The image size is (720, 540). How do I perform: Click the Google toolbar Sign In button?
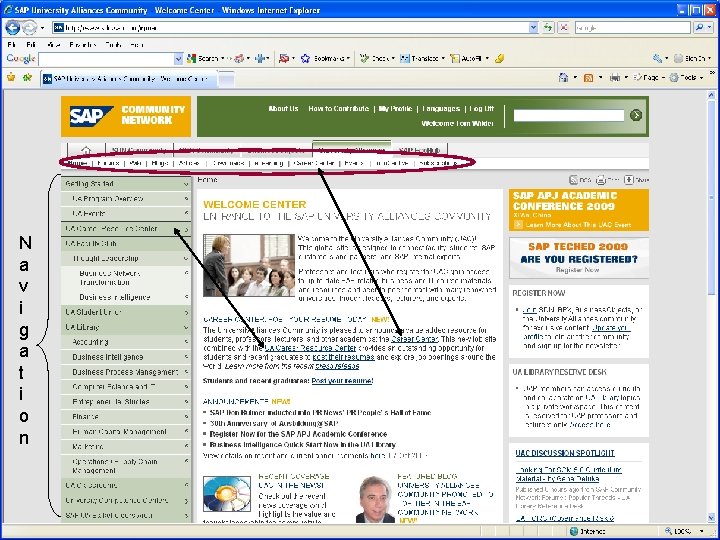690,58
